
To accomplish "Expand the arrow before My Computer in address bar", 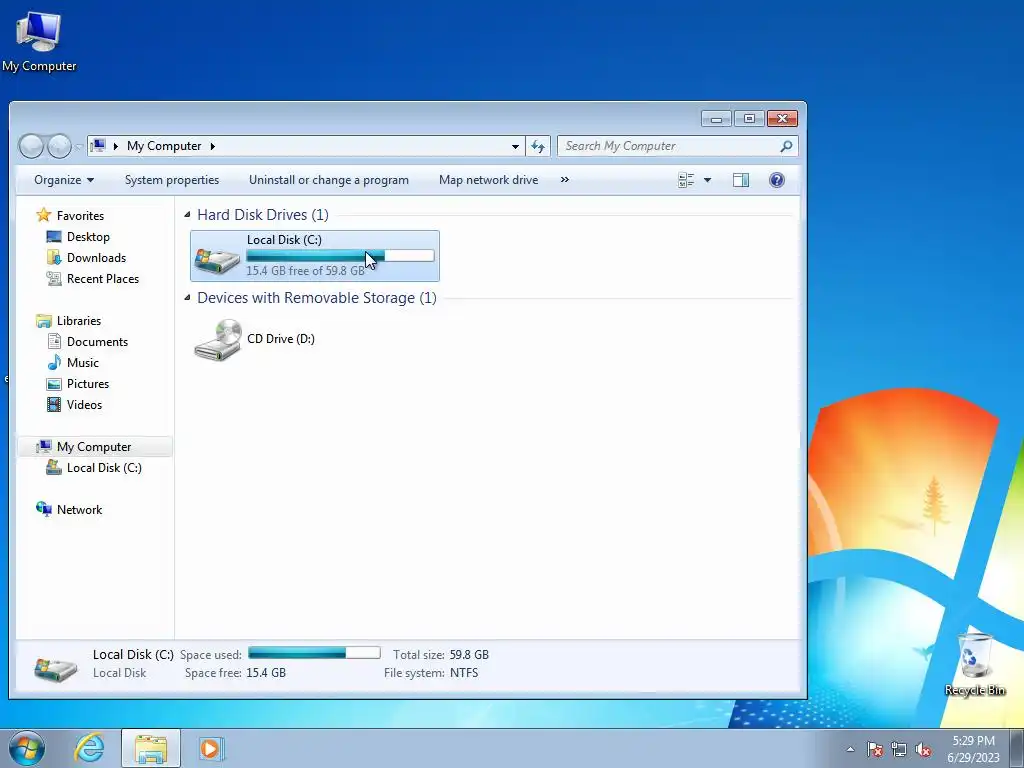I will (x=116, y=146).
